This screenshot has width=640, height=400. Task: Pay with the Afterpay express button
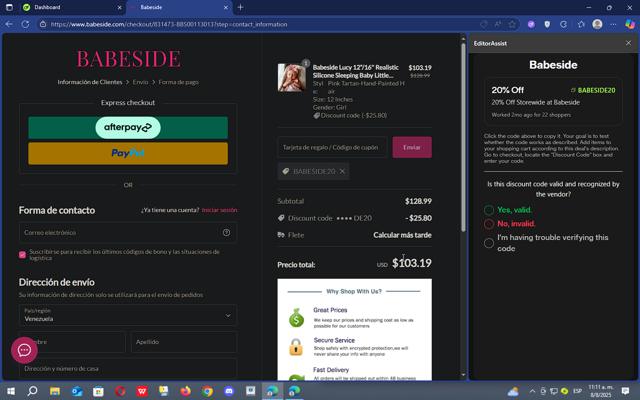click(x=128, y=127)
